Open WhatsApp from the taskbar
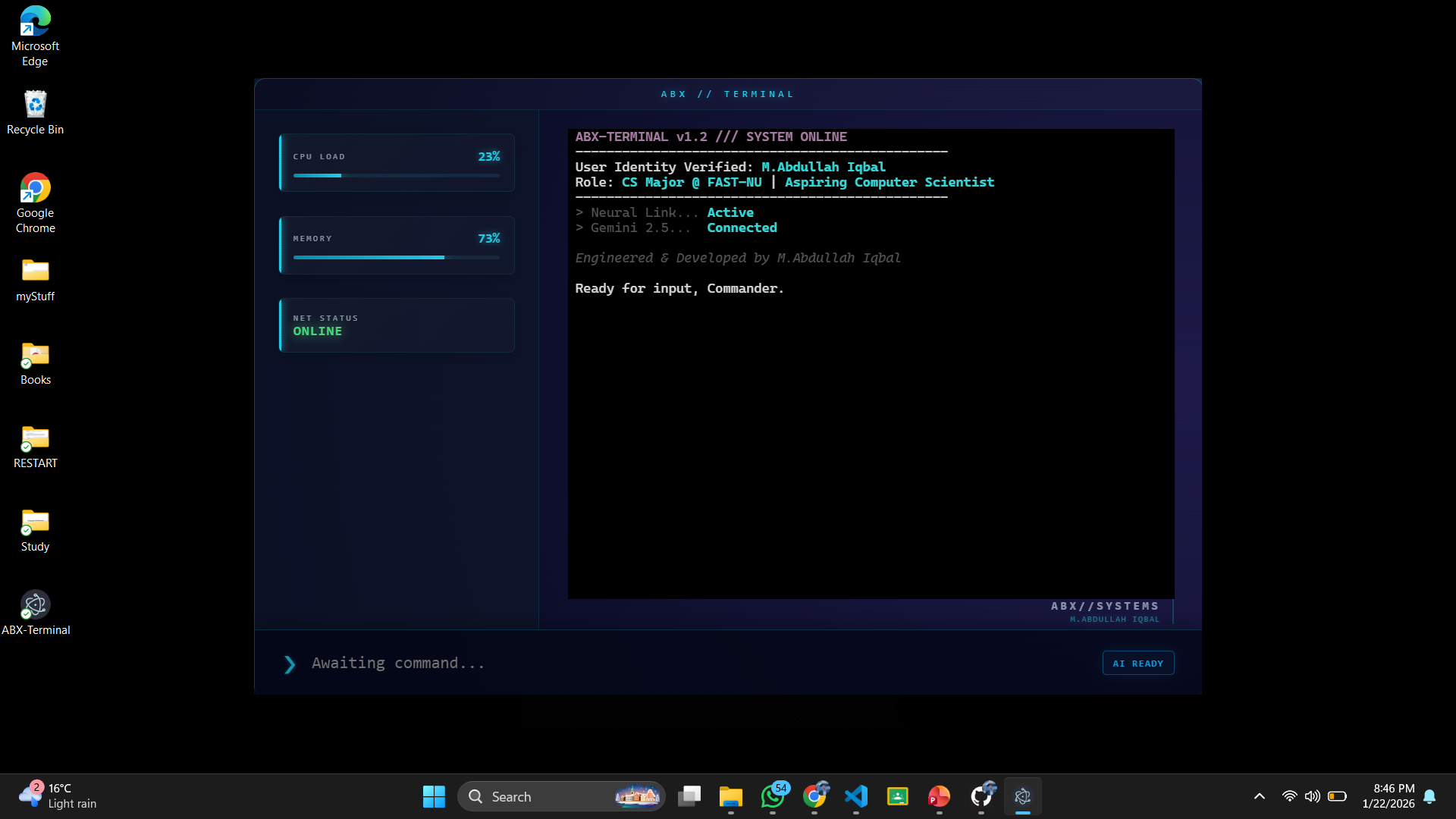Screen dimensions: 1456x819 click(x=774, y=797)
